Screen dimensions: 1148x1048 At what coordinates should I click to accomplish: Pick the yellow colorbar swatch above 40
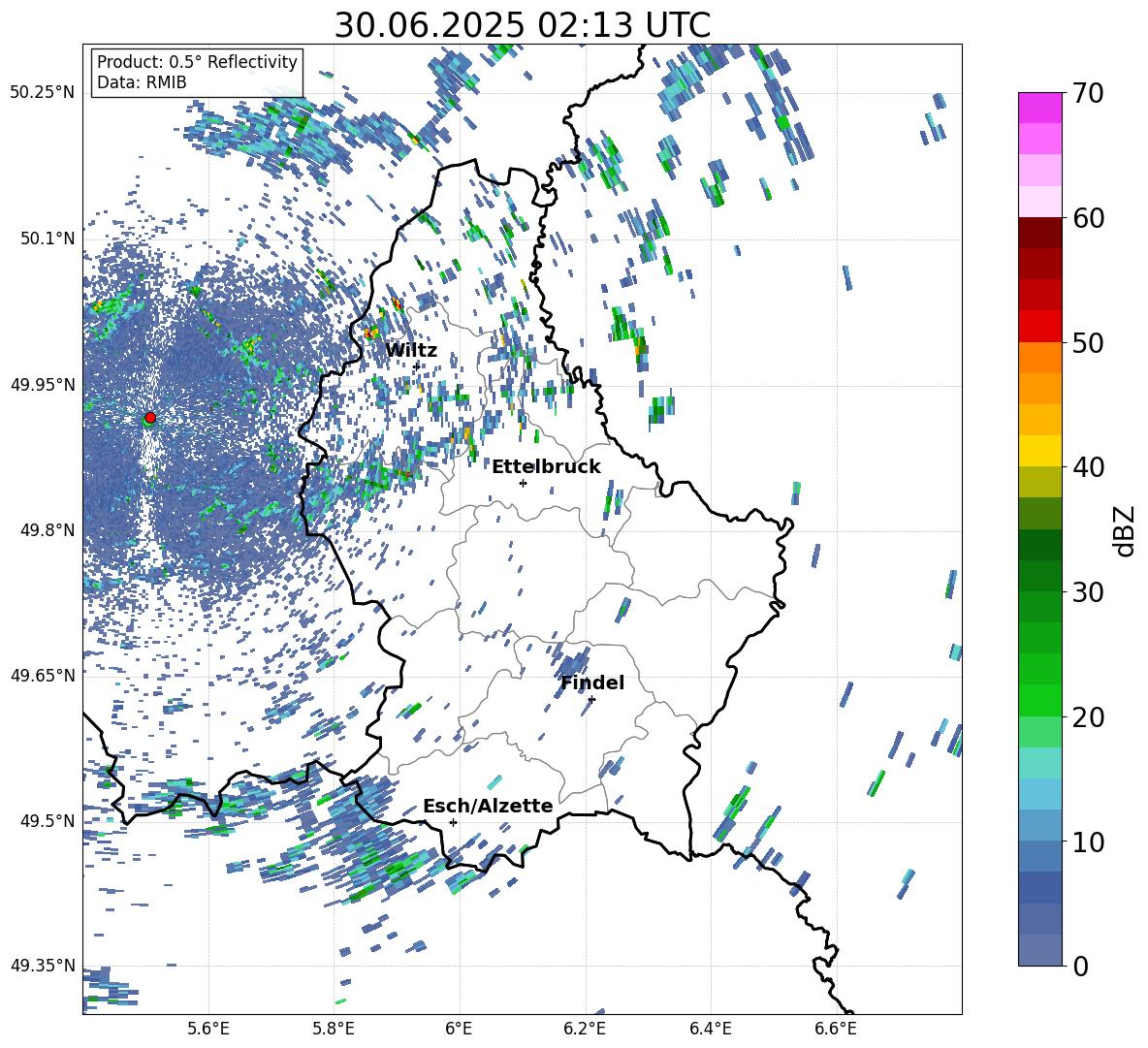click(x=1039, y=451)
